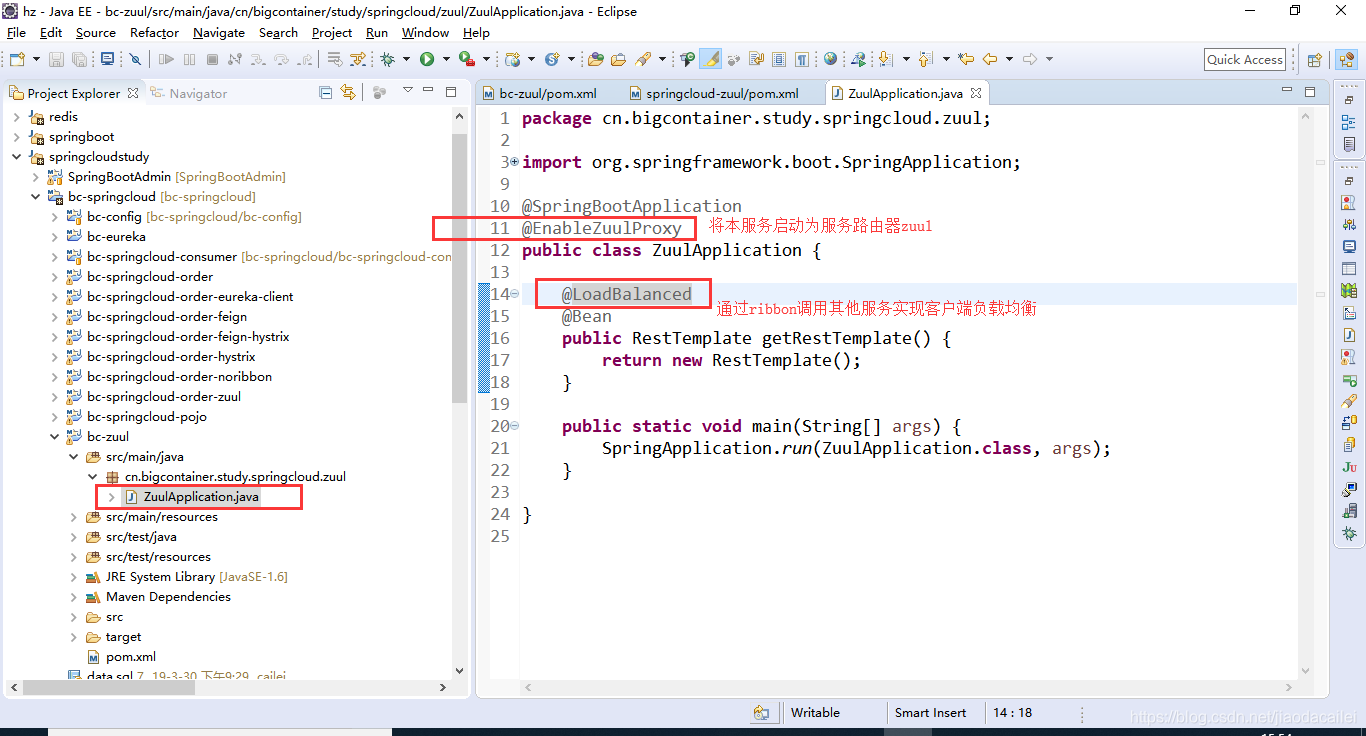The width and height of the screenshot is (1366, 736).
Task: Toggle Mark Occurrences highlighter button
Action: tap(711, 59)
